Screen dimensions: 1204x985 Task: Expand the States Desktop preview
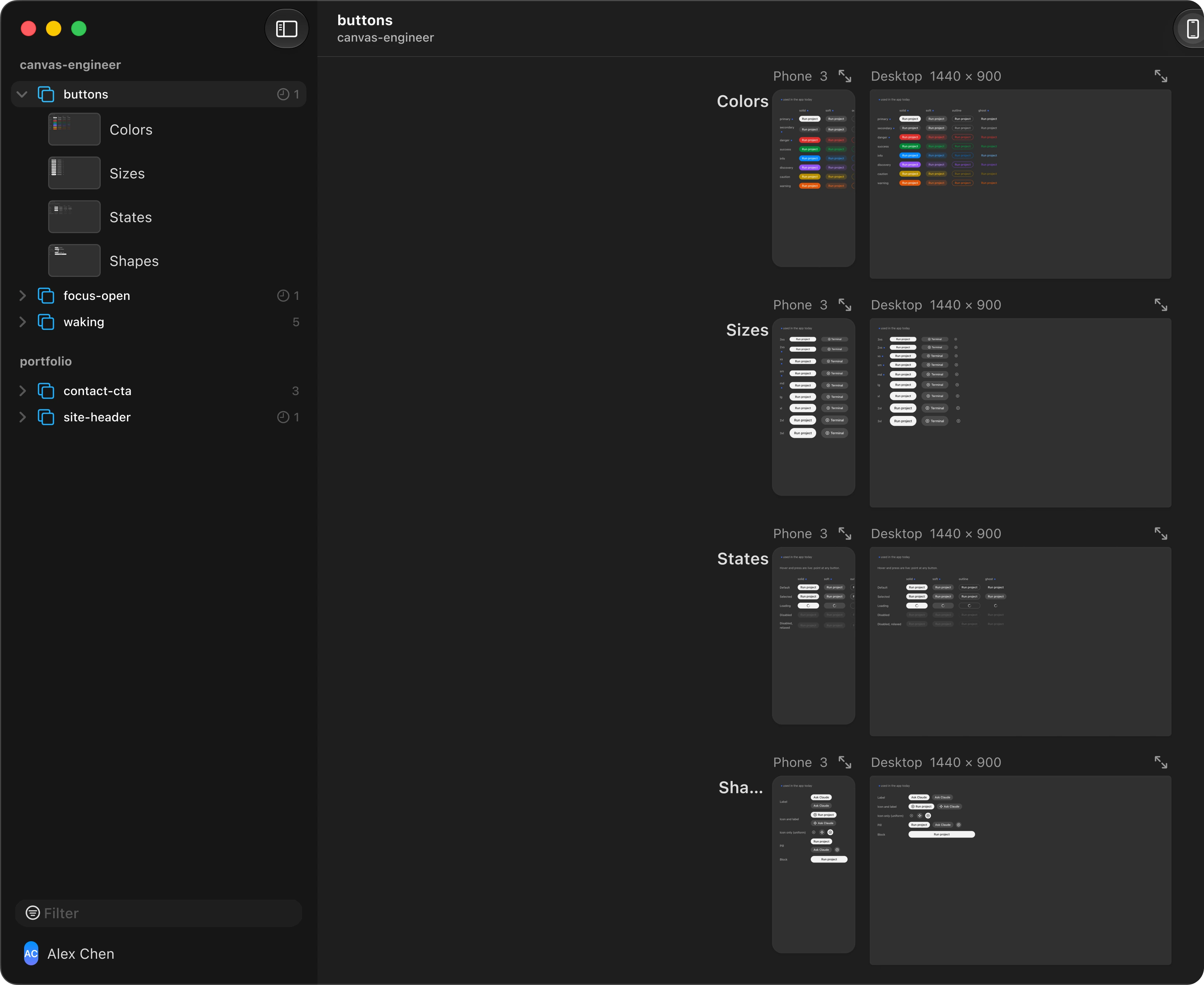1161,533
